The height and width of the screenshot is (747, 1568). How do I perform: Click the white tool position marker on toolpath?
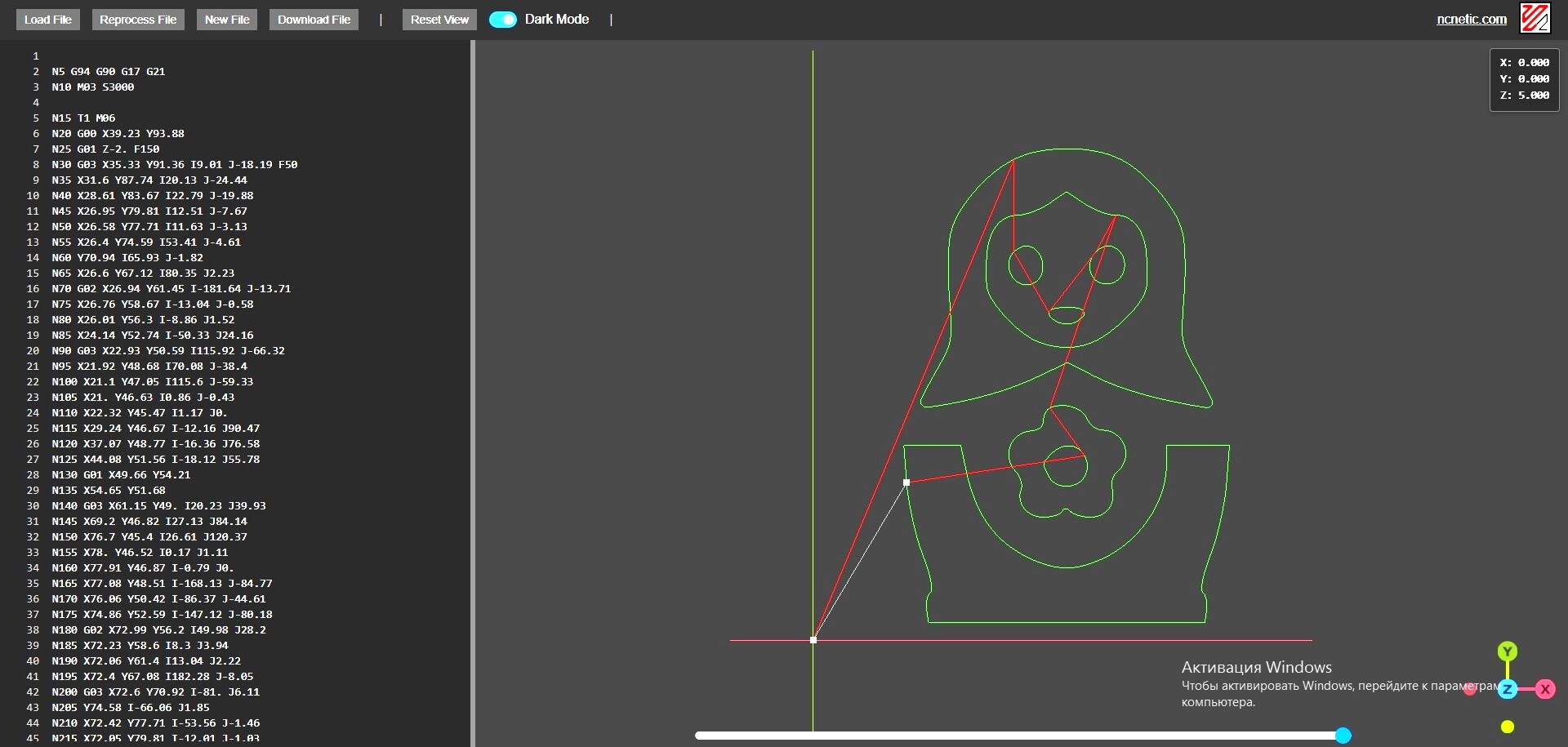tap(906, 482)
